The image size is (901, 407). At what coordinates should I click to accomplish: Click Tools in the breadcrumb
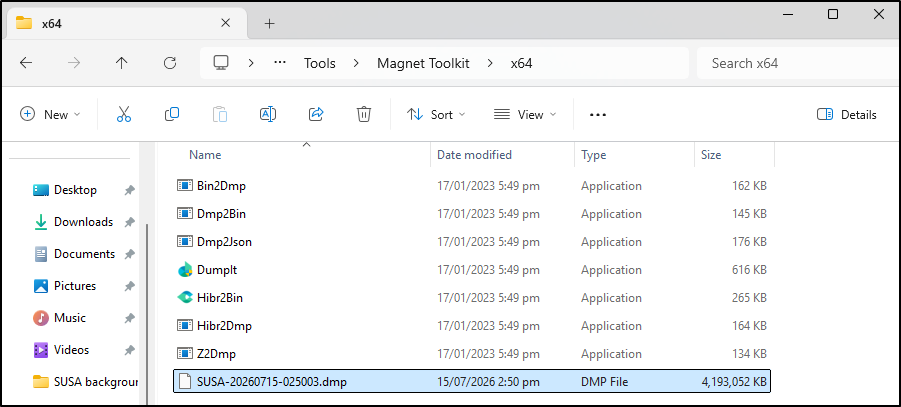[319, 63]
